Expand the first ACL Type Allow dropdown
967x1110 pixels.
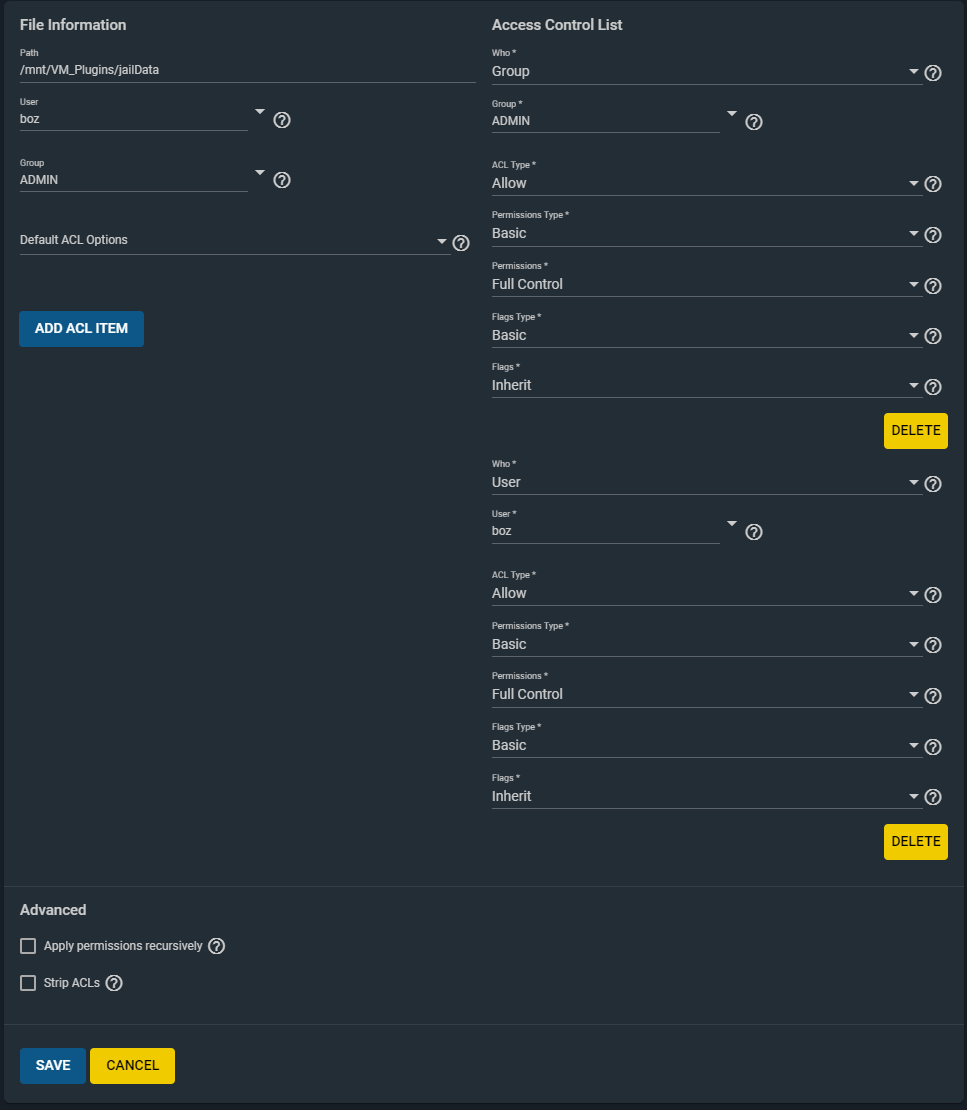705,184
